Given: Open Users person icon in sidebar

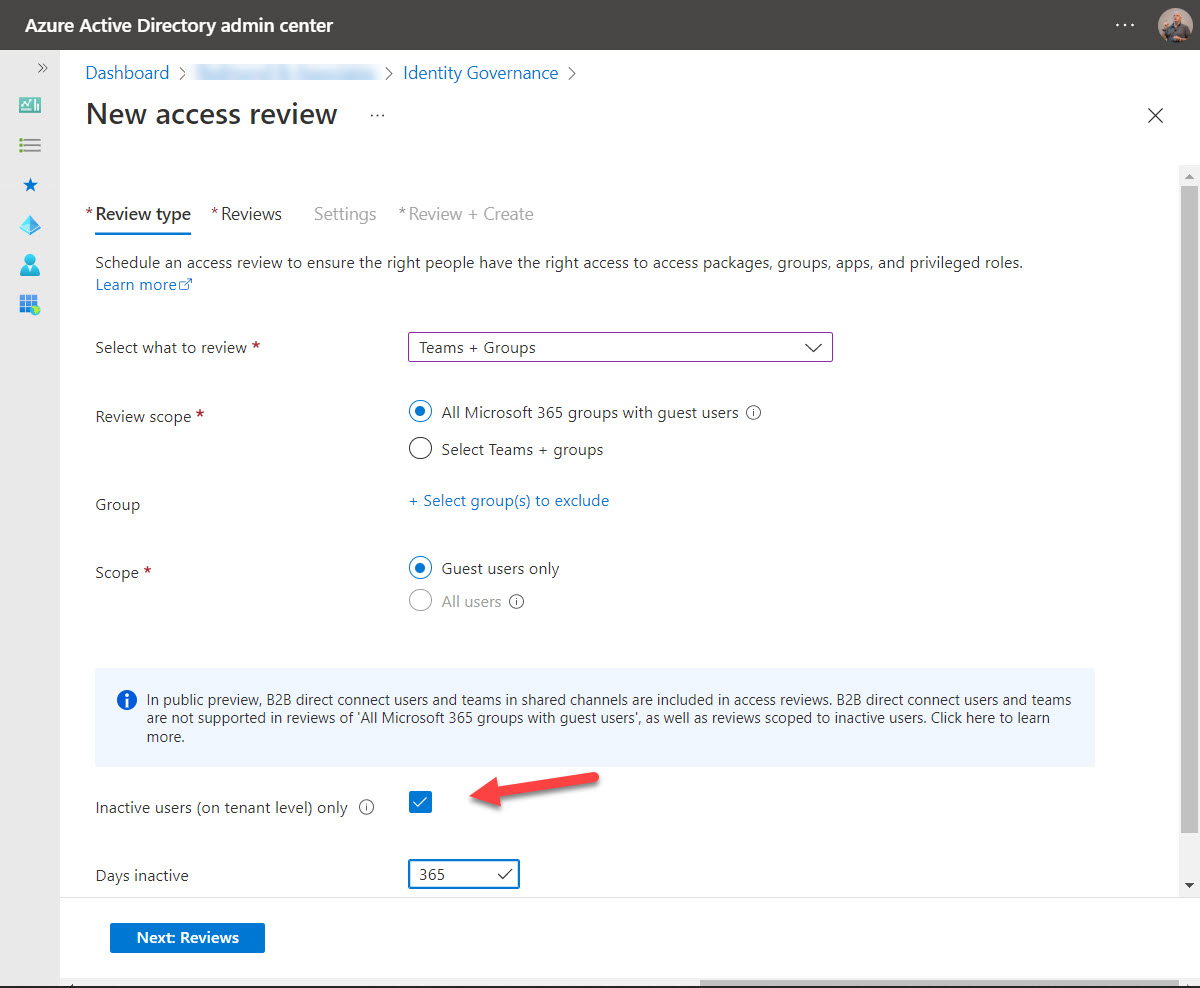Looking at the screenshot, I should pos(30,265).
